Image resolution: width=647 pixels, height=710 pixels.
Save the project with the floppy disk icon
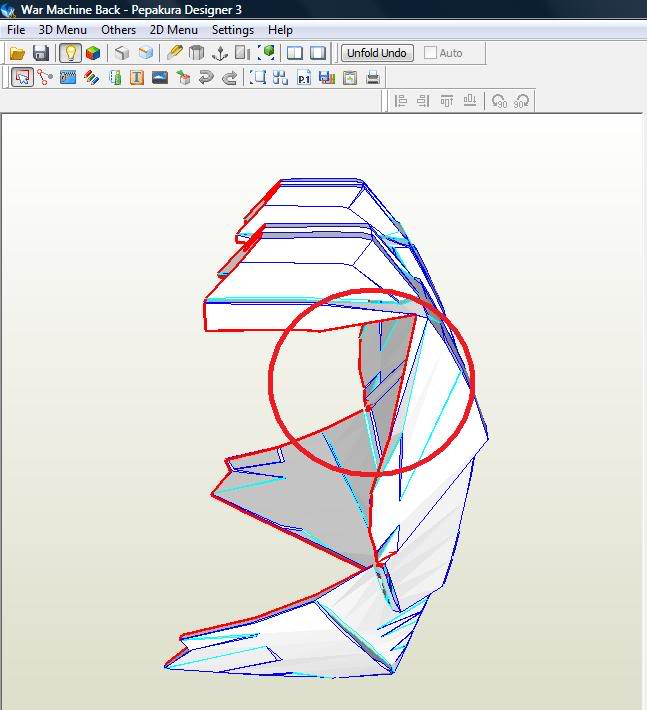tap(41, 53)
